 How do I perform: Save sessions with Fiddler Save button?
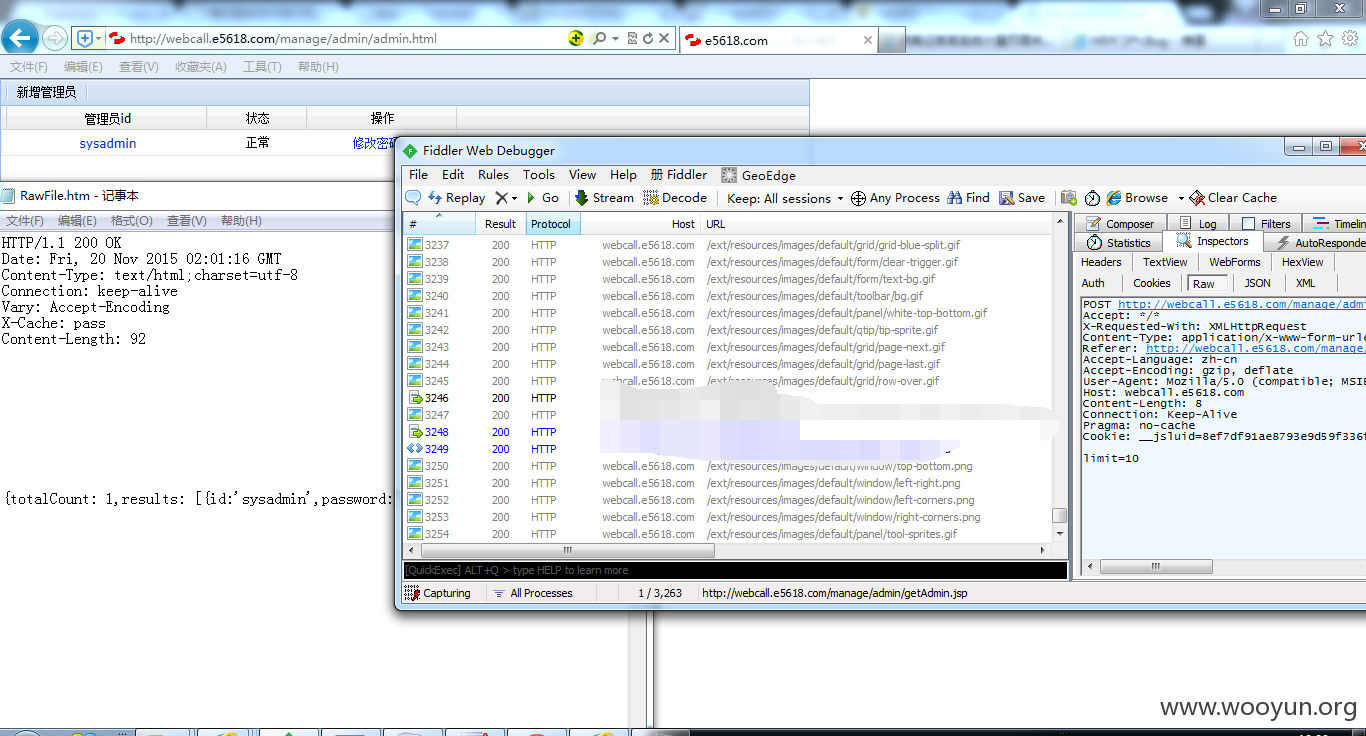(x=1022, y=198)
